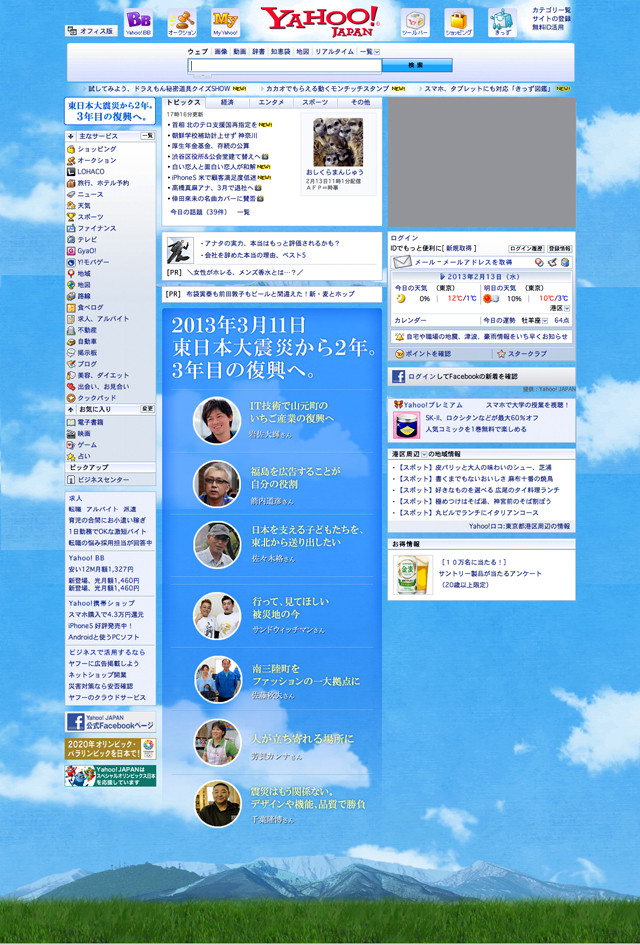The width and height of the screenshot is (640, 945).
Task: Click the クックパッド icon in sidebar
Action: (71, 398)
